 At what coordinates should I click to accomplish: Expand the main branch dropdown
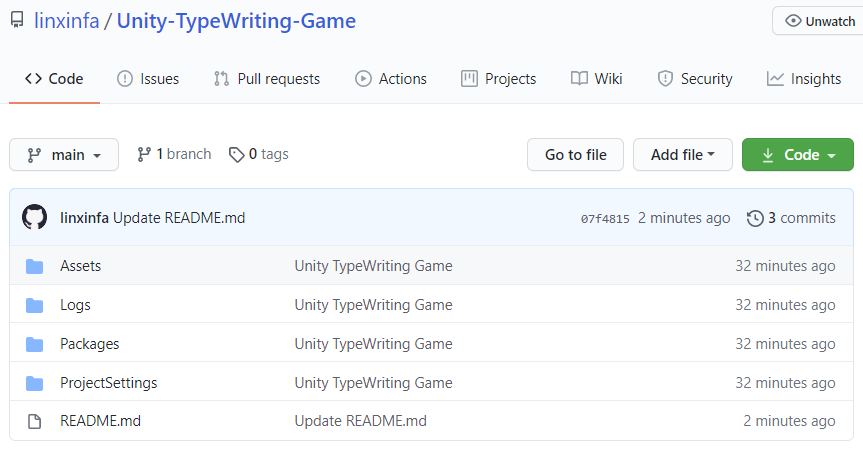tap(64, 155)
